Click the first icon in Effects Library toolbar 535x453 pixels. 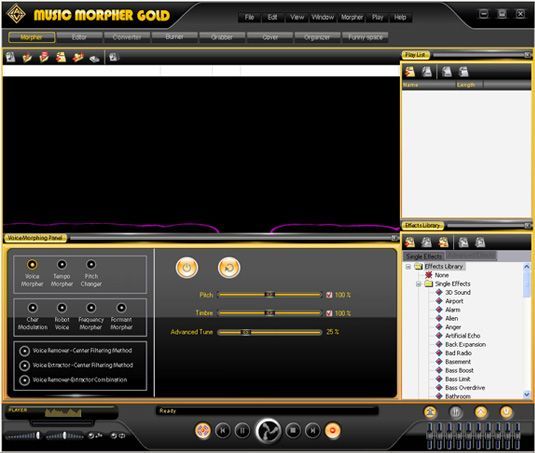tap(409, 242)
